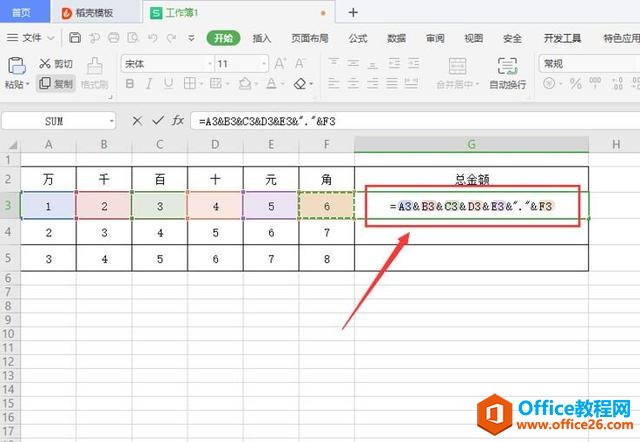Align text to top of cell
The height and width of the screenshot is (442, 640).
[x=334, y=63]
